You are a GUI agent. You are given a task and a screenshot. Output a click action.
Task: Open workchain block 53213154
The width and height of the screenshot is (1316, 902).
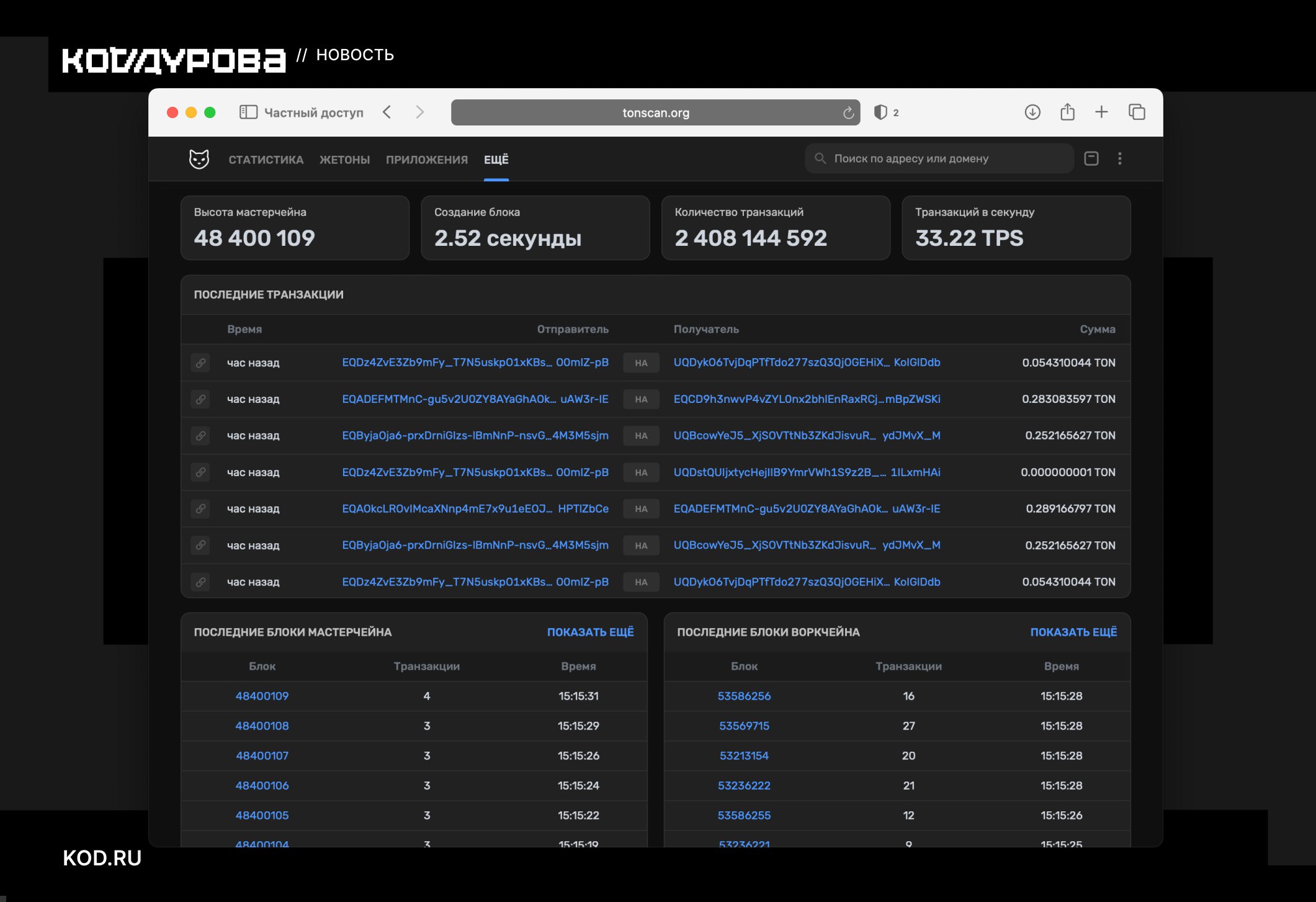point(744,755)
